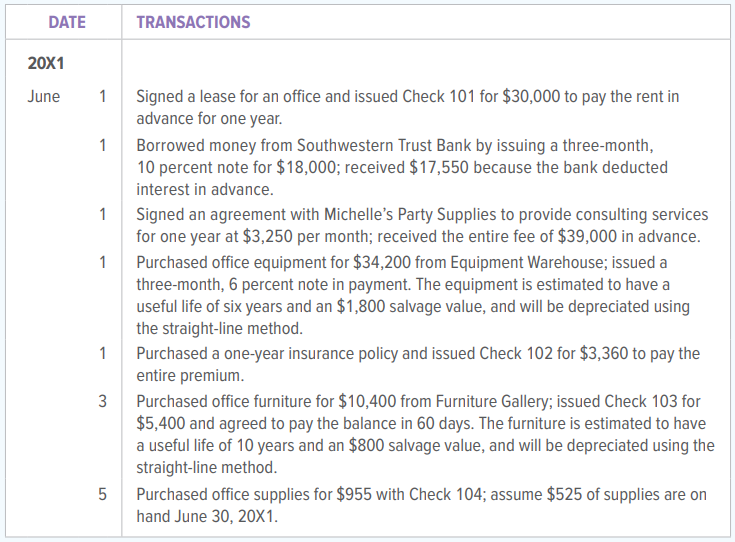The height and width of the screenshot is (542, 735).
Task: Click the Michelle's Party Supplies agreement entry
Action: point(422,225)
